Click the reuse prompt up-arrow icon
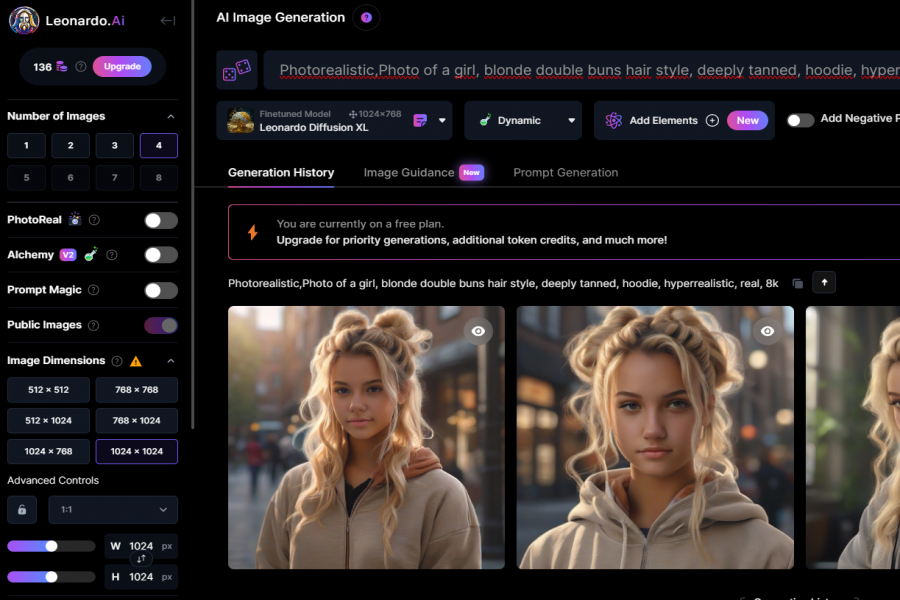This screenshot has width=900, height=600. [x=824, y=282]
